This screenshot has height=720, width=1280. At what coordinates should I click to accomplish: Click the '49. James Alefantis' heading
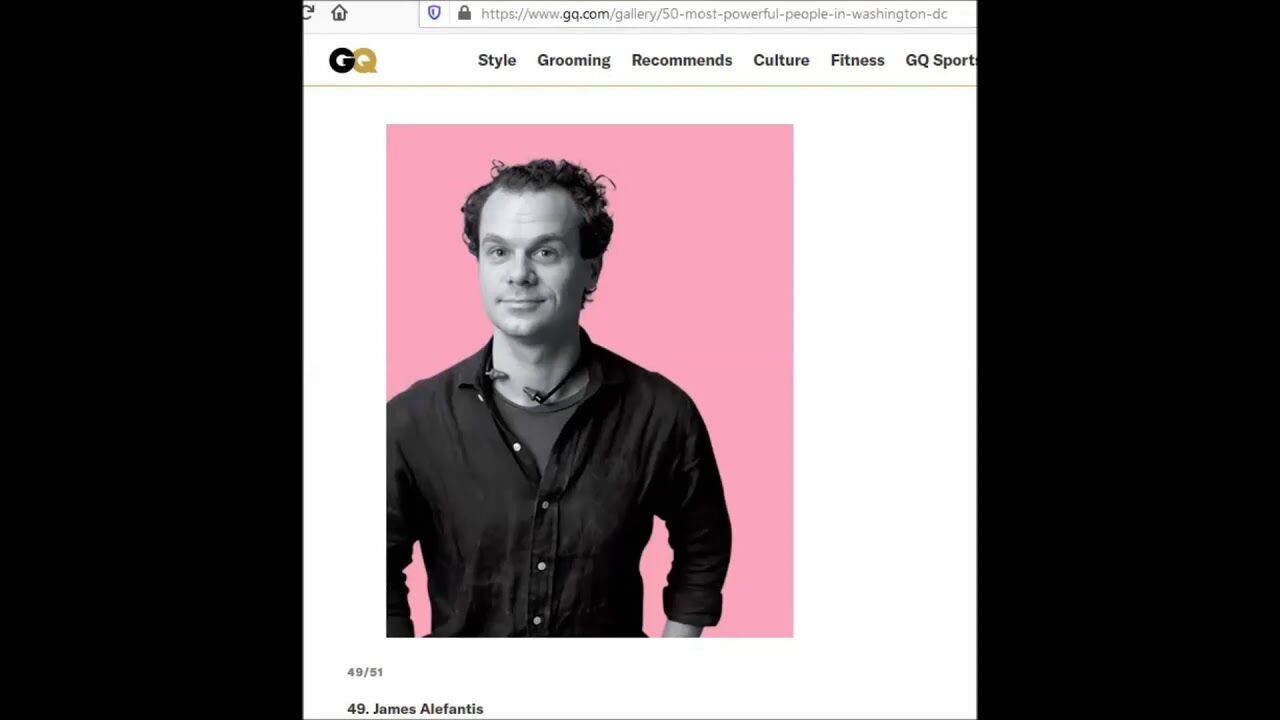[x=415, y=709]
